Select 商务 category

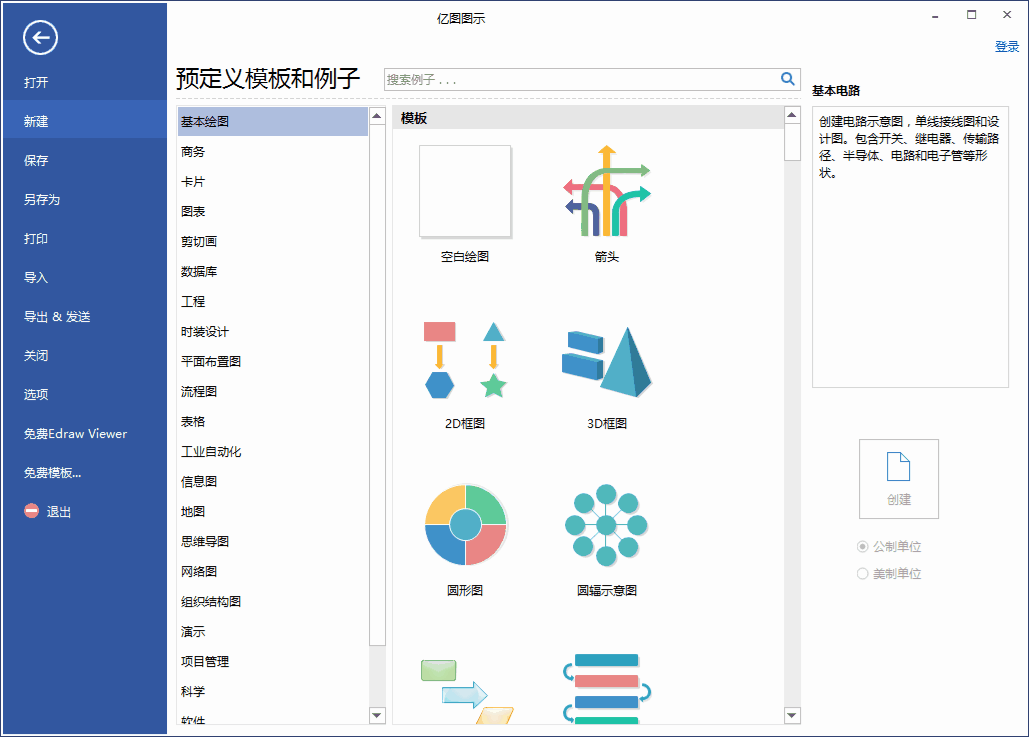(x=272, y=152)
